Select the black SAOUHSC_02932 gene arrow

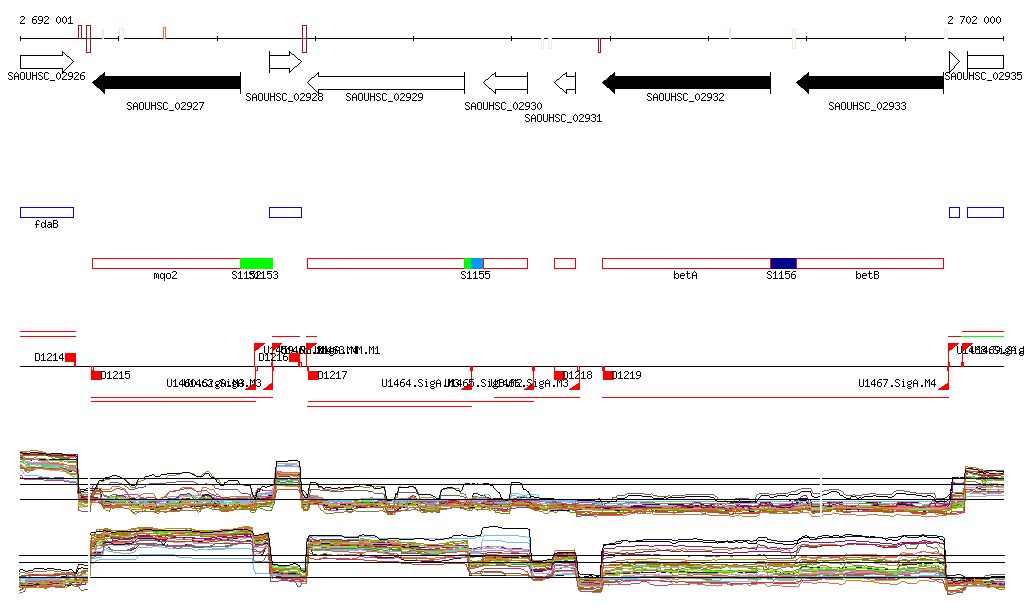click(686, 83)
